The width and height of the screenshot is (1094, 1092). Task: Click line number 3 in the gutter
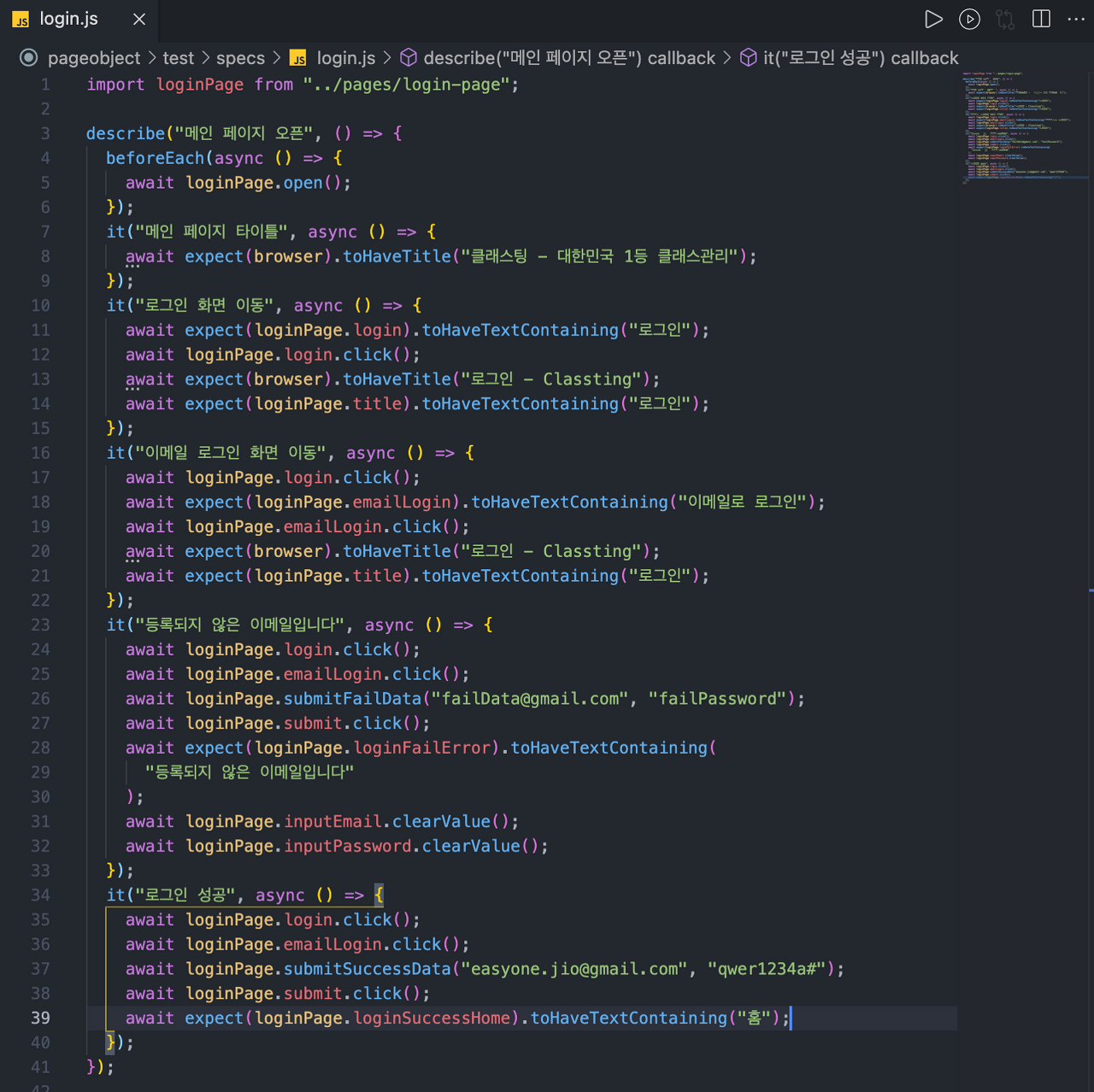pos(45,133)
